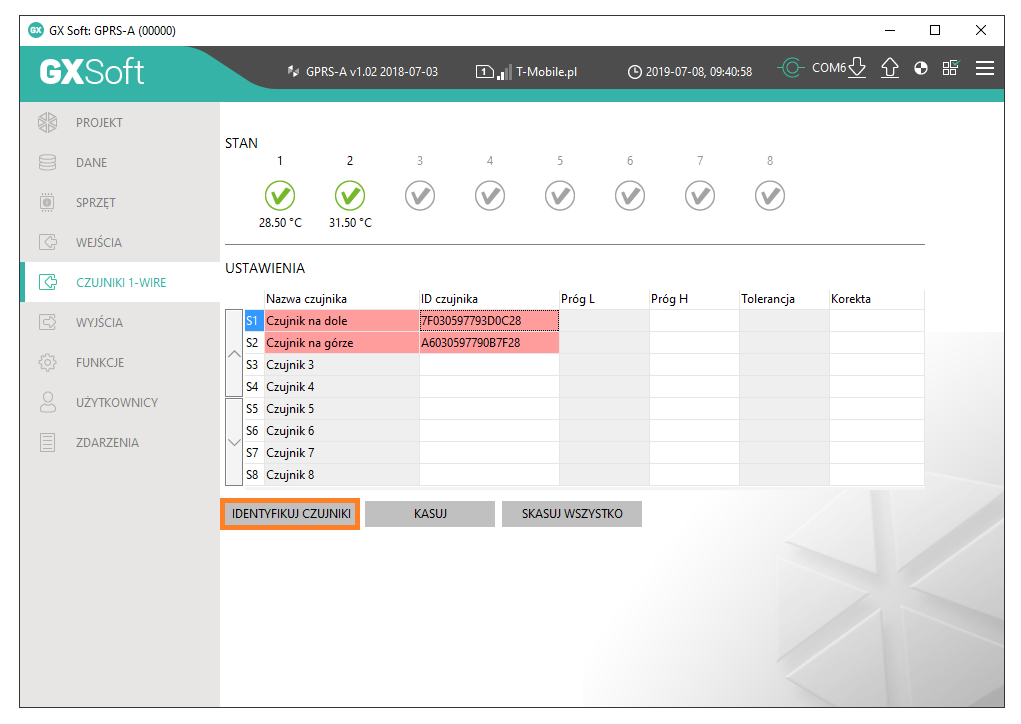Click the download arrow icon in header

click(857, 68)
